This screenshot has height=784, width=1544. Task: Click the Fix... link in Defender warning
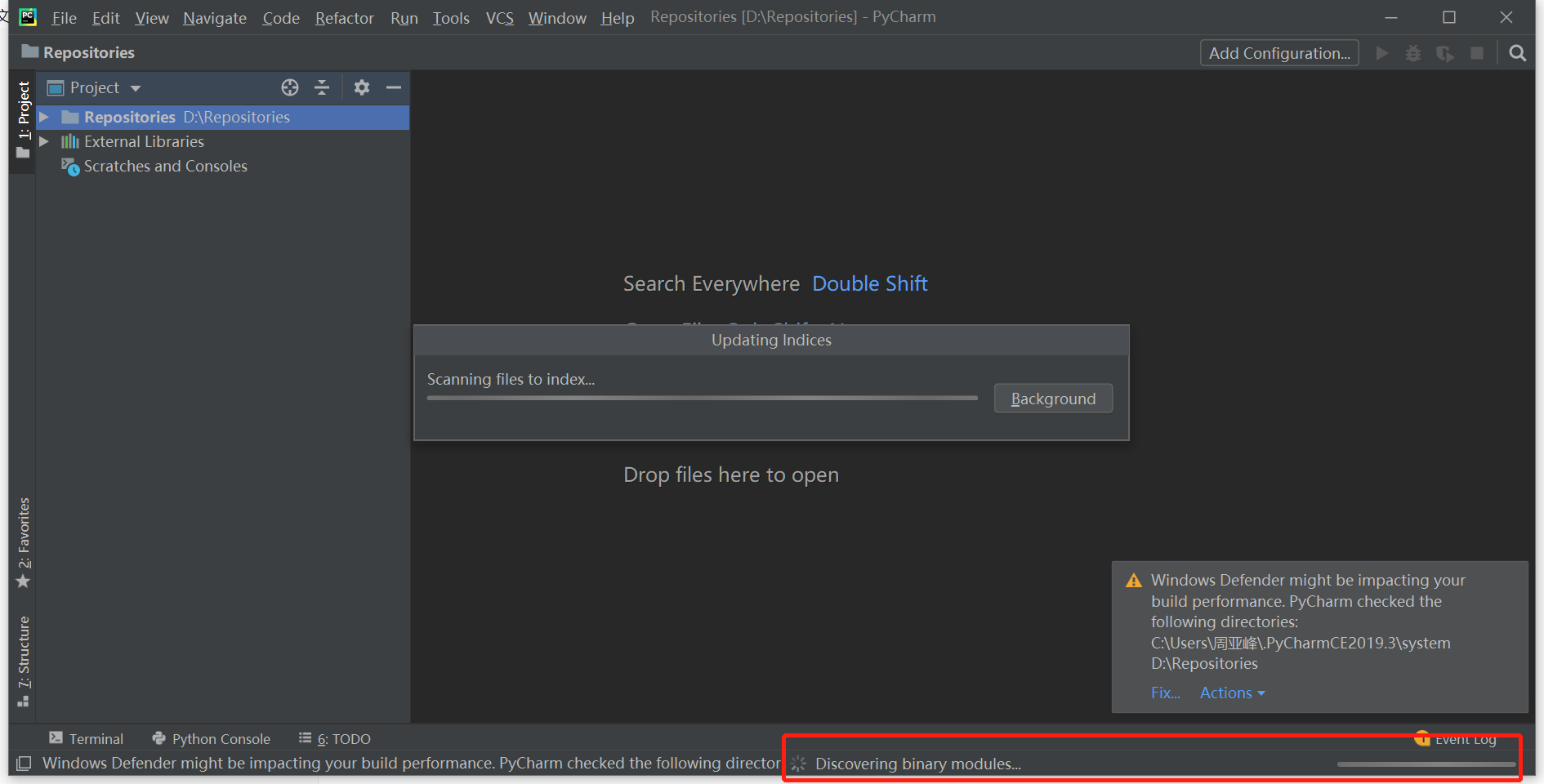[x=1165, y=693]
